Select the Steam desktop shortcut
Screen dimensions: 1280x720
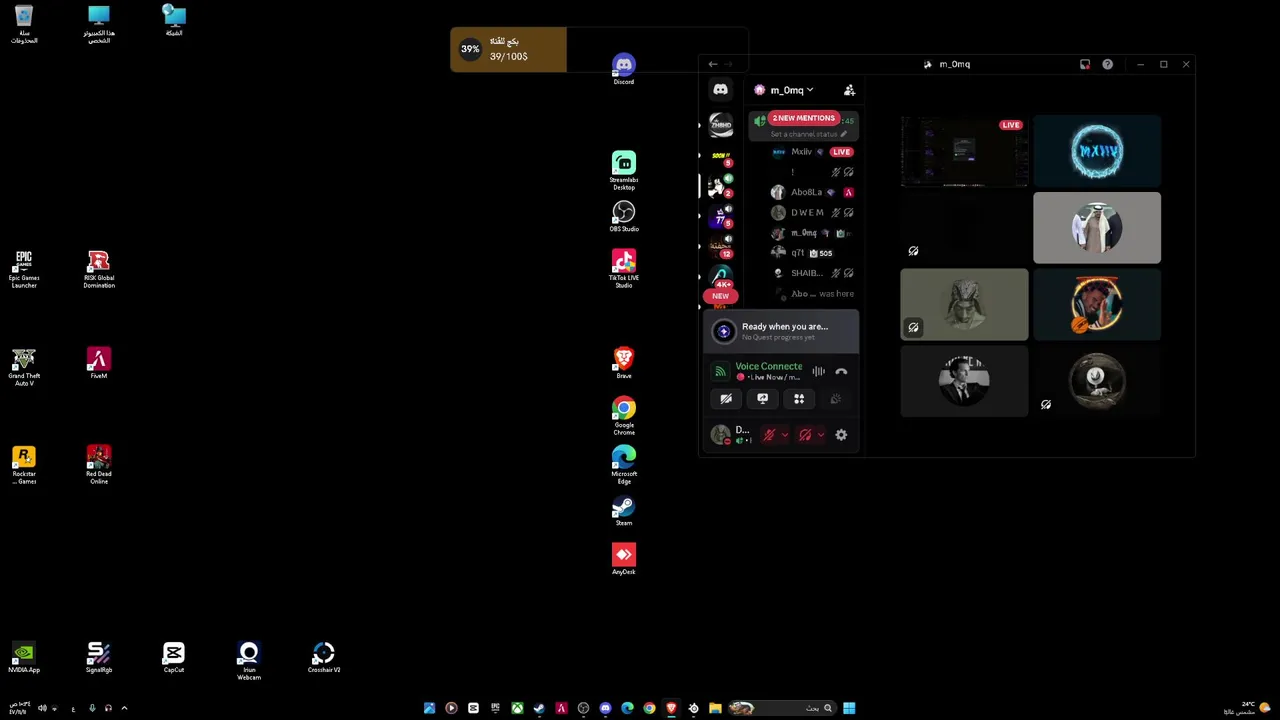624,510
